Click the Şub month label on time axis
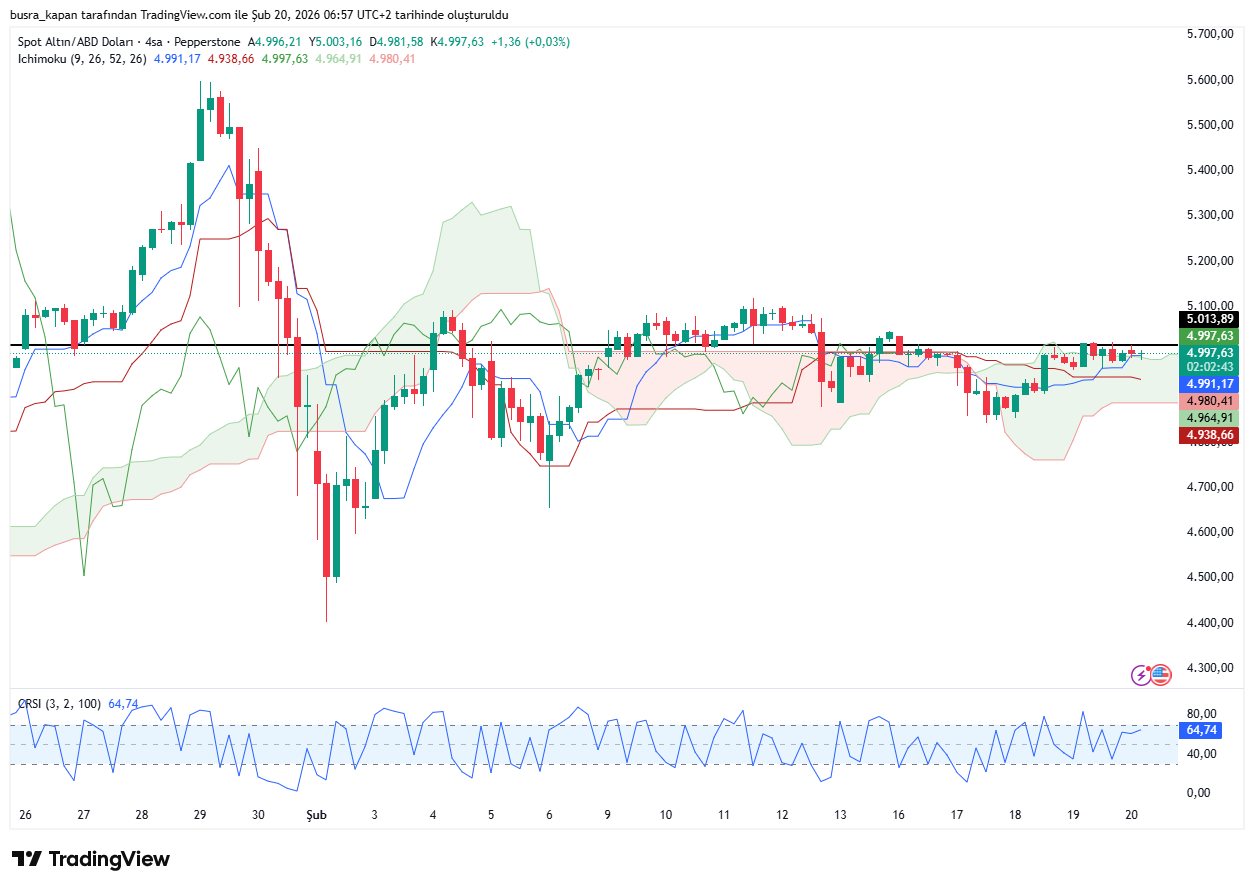 point(316,815)
